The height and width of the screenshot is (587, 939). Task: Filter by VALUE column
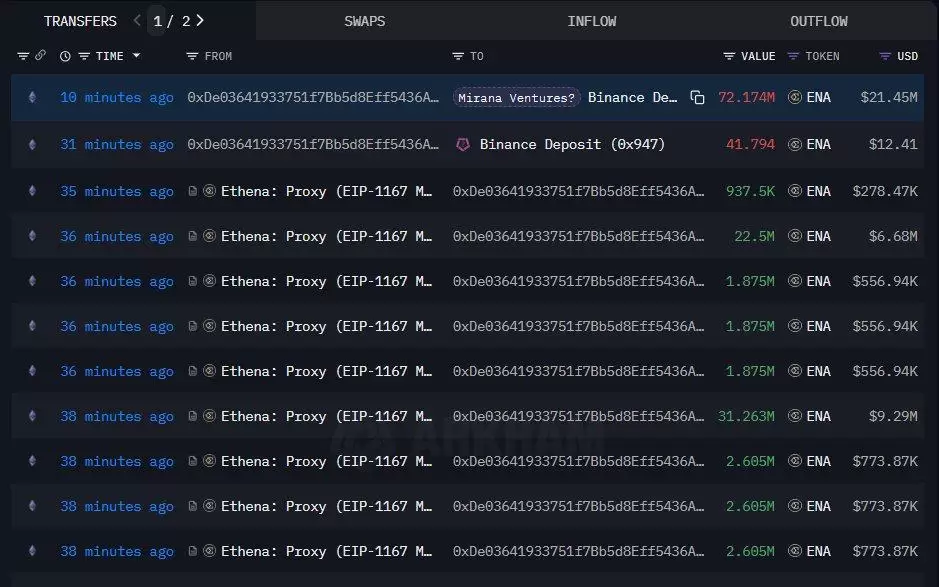pyautogui.click(x=729, y=56)
